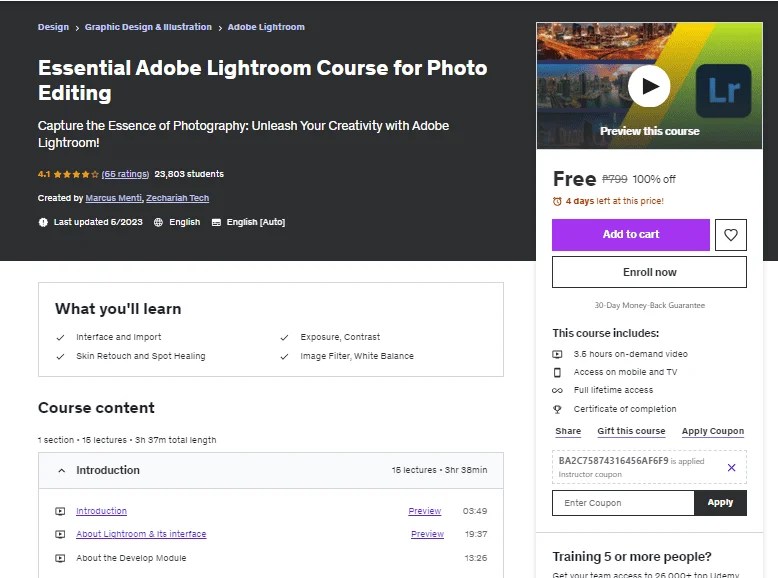The width and height of the screenshot is (778, 578).
Task: Click the info icon beside Last updated
Action: [x=43, y=222]
